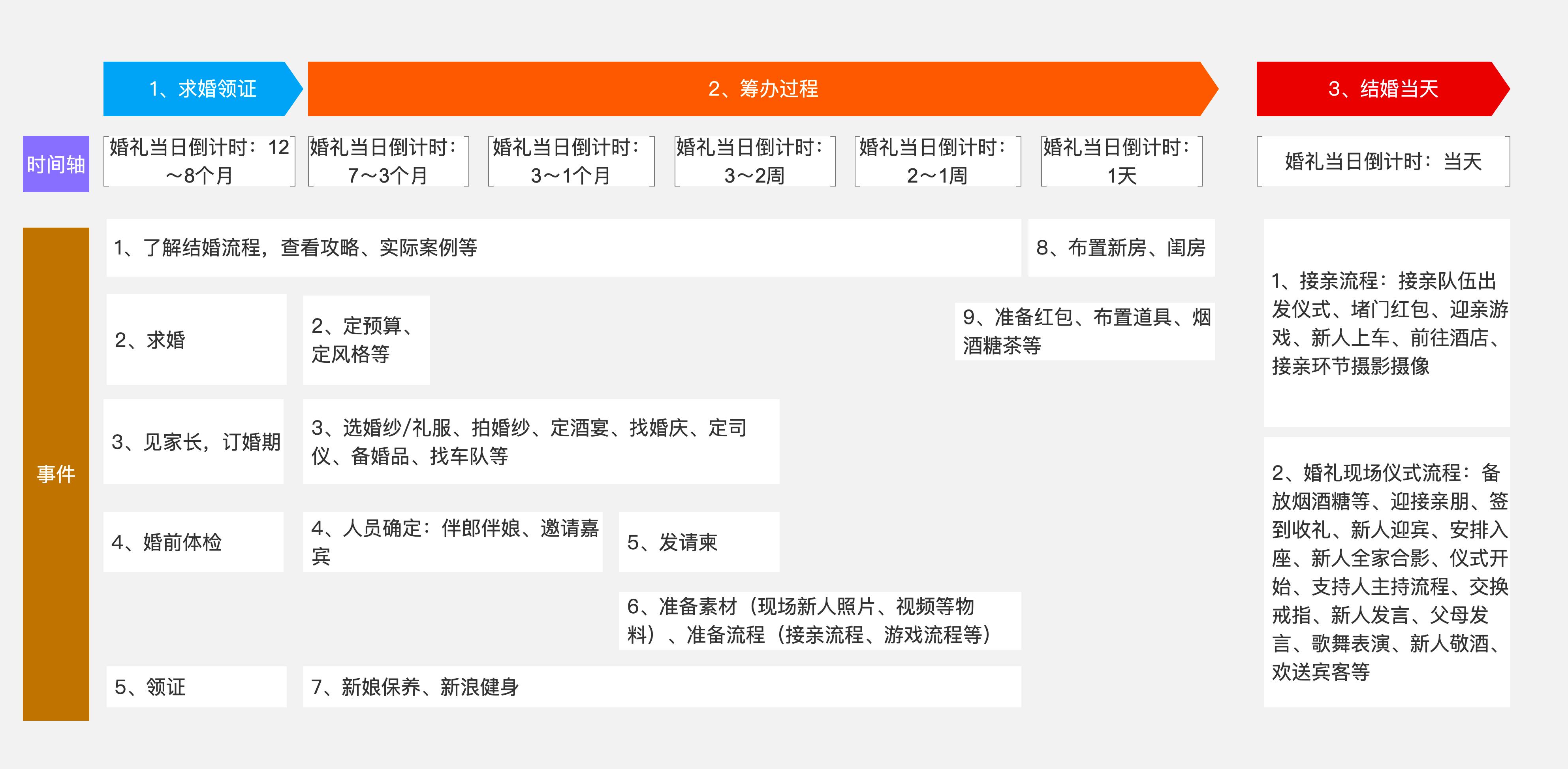Screen dimensions: 1568x769
Task: Click the countdown box '1天'
Action: tap(1122, 161)
